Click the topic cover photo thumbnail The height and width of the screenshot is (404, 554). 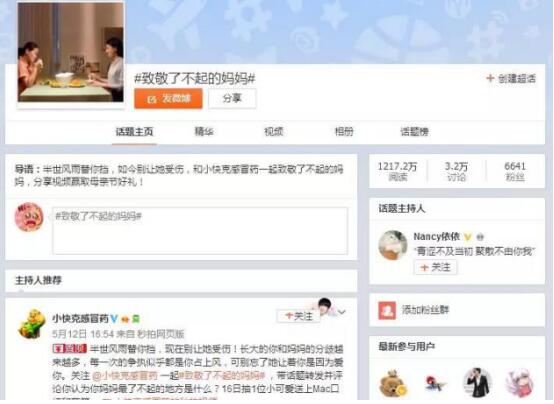pyautogui.click(x=71, y=52)
